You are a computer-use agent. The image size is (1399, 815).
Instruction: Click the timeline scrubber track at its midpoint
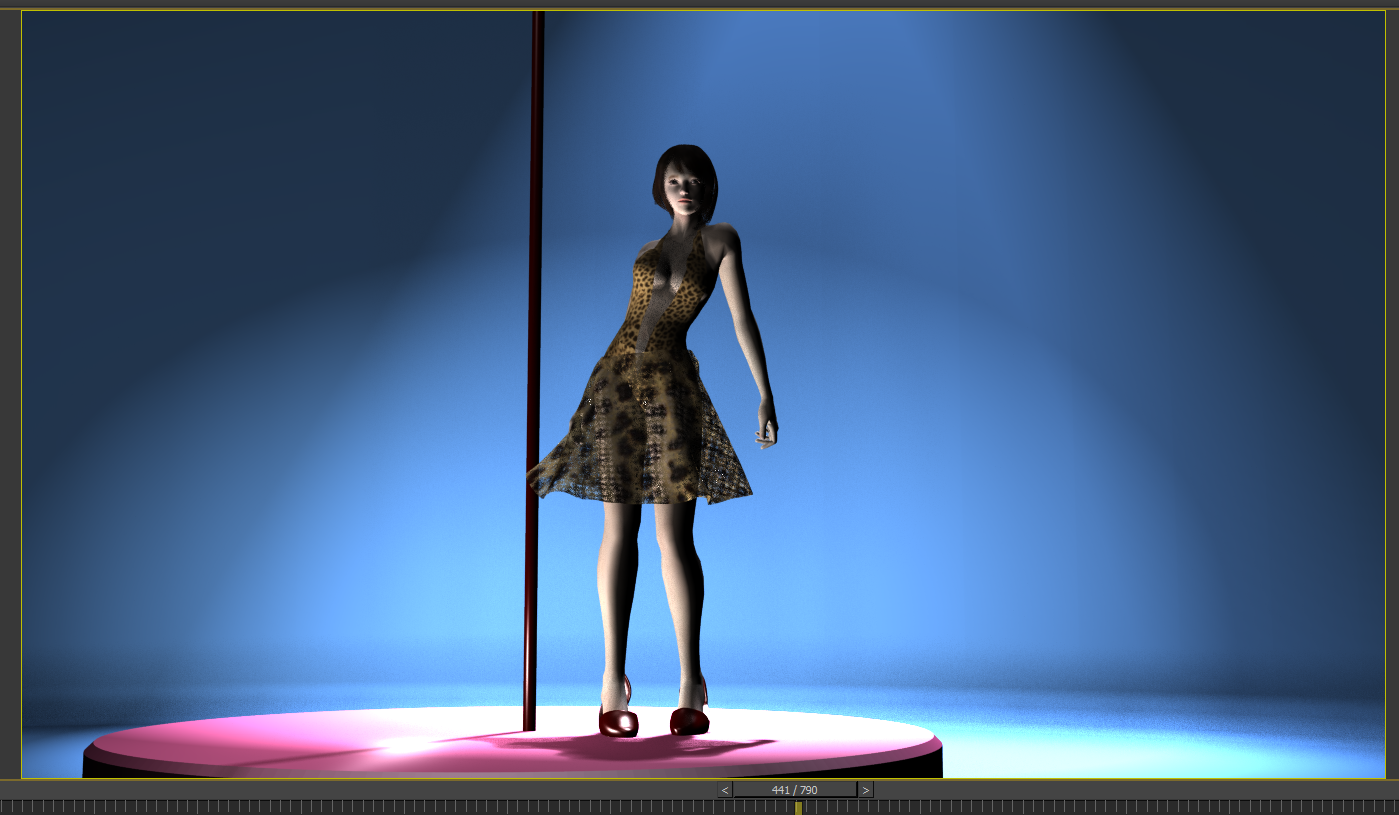tap(700, 805)
